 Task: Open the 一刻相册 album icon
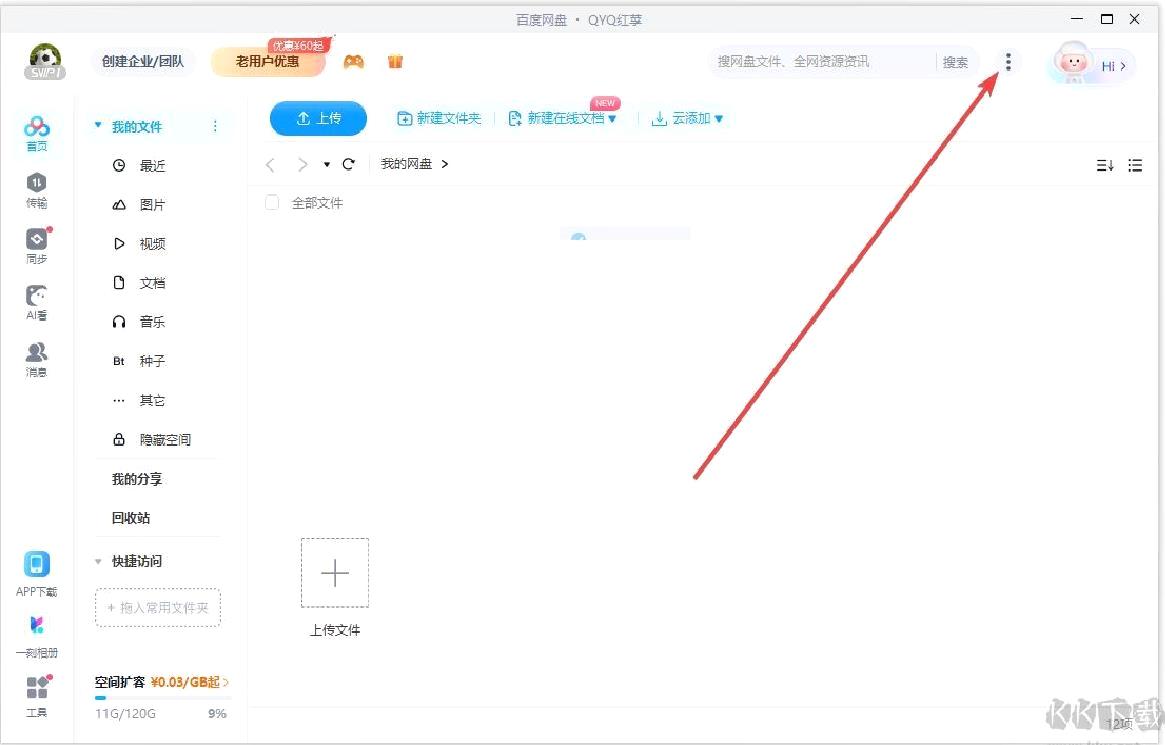click(x=36, y=637)
